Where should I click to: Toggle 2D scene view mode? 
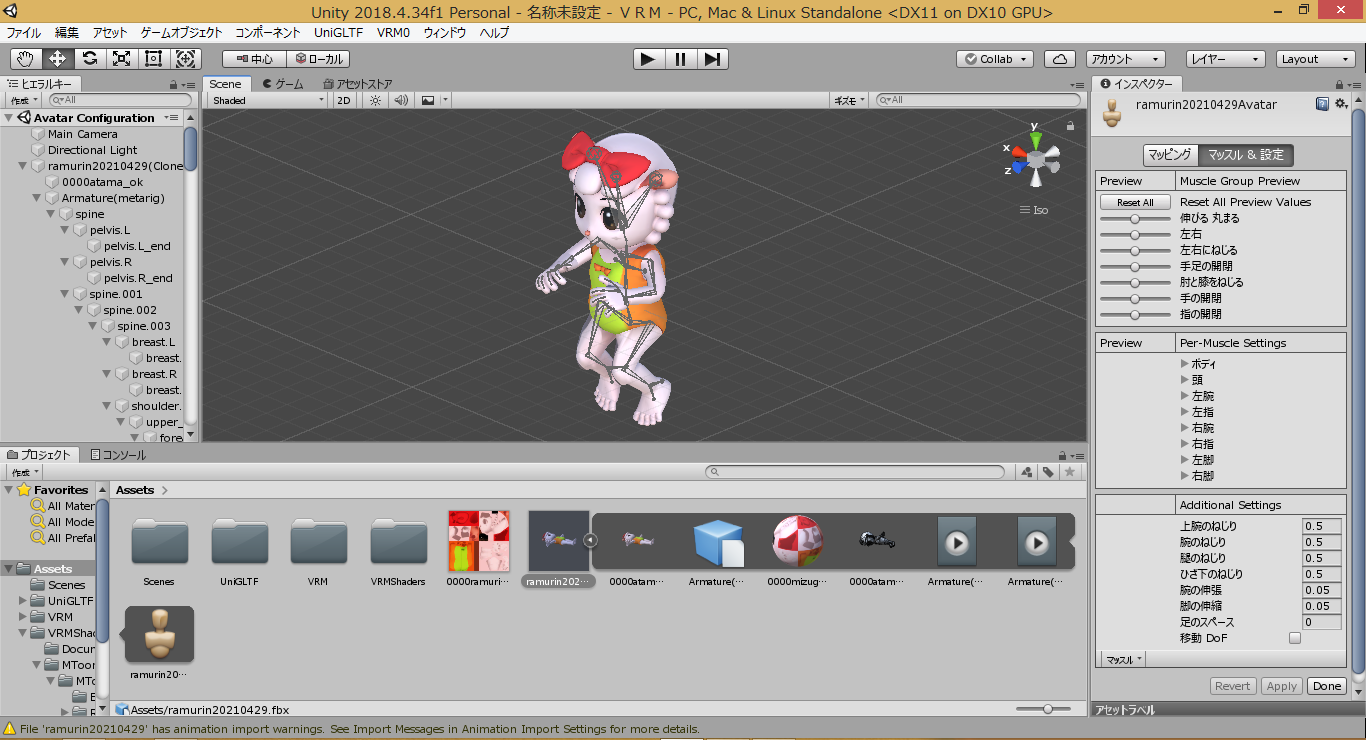coord(343,100)
